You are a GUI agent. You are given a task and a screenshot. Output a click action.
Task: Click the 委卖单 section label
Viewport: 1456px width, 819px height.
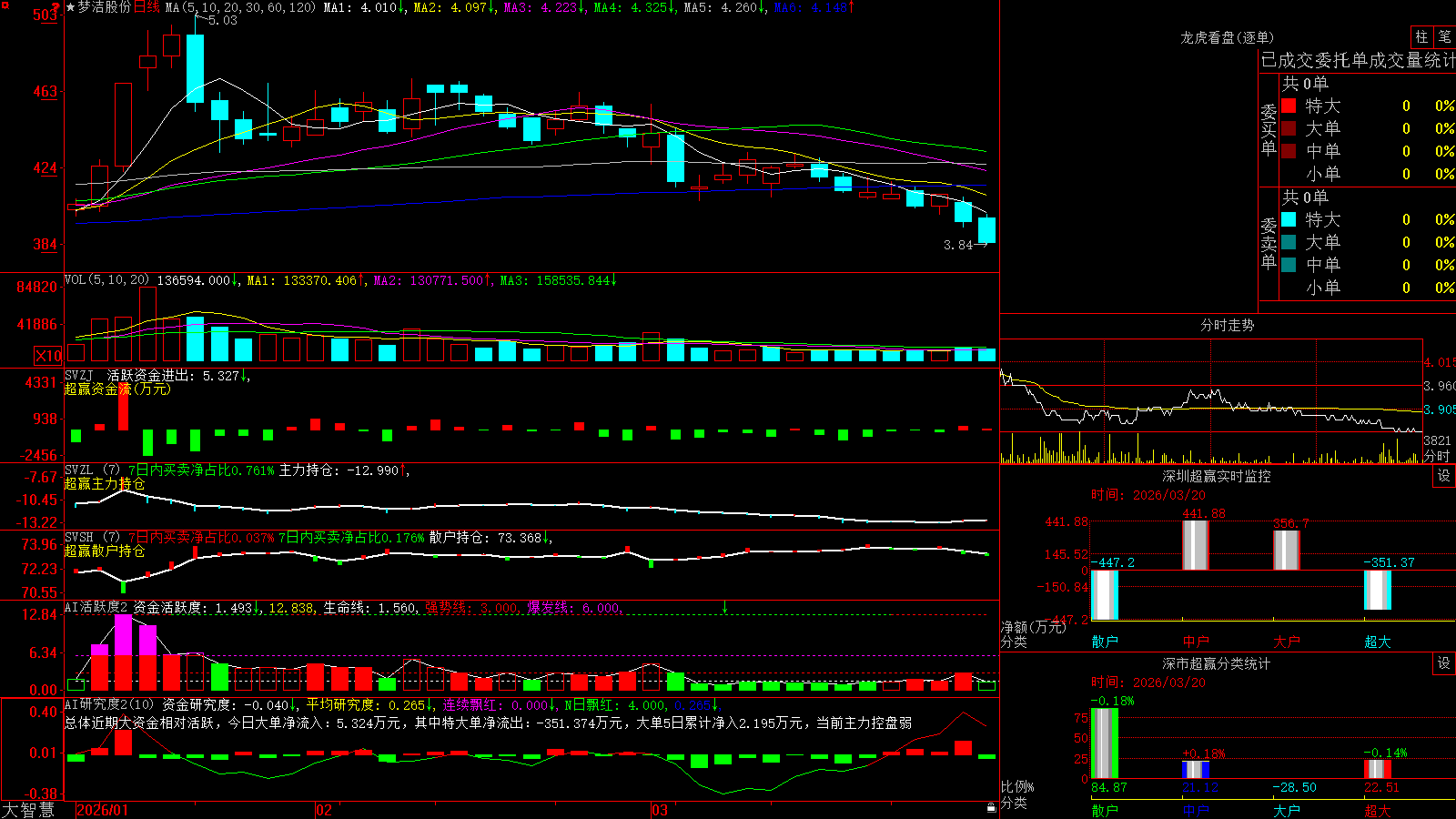pos(1269,243)
